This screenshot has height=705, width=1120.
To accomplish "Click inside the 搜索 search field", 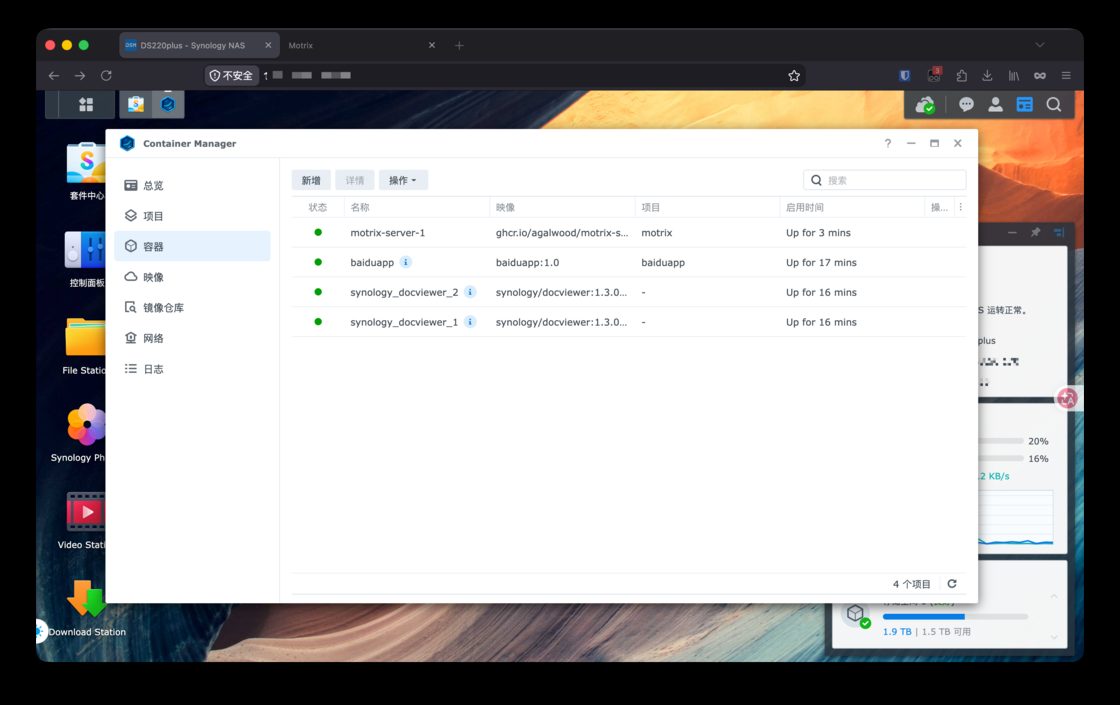I will tap(885, 180).
